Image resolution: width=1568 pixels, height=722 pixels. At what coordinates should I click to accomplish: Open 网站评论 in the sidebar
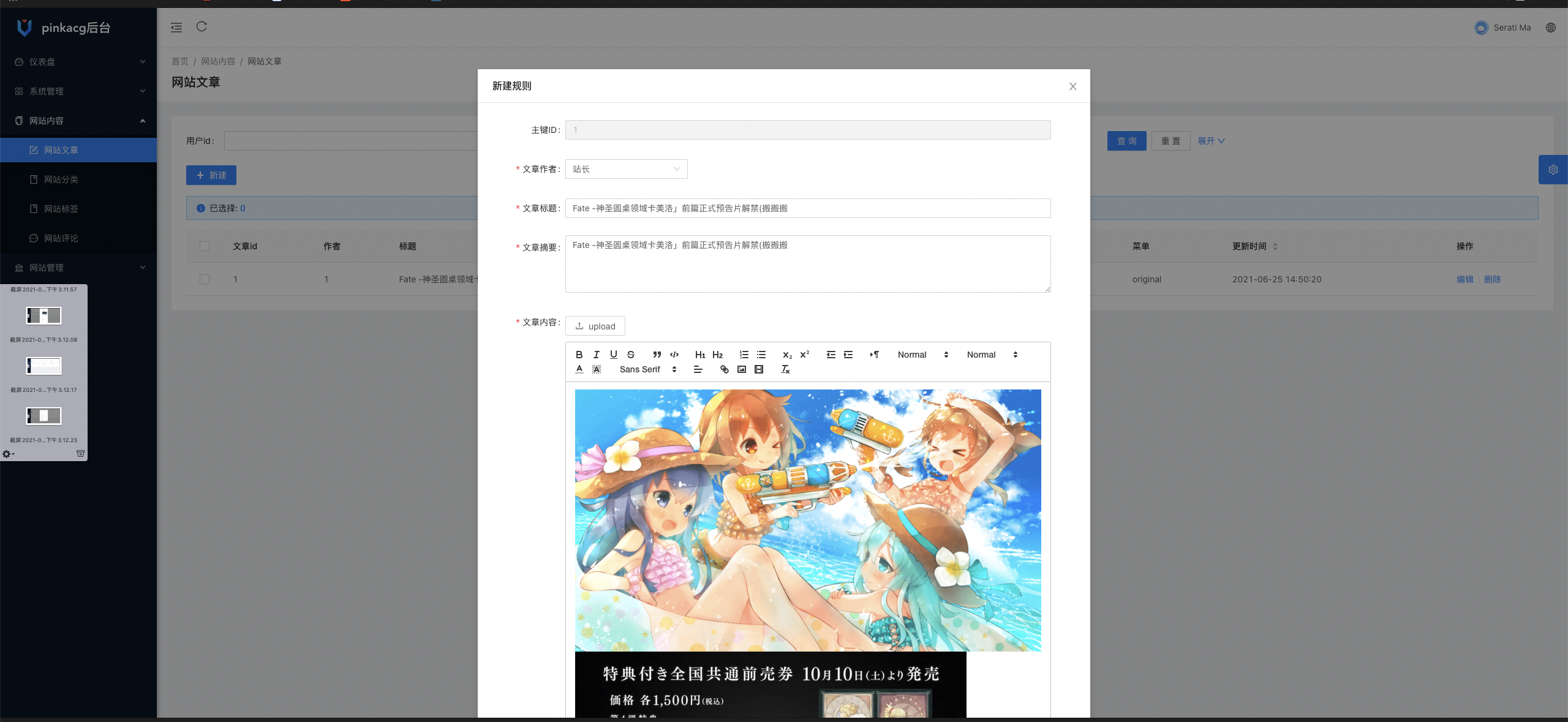click(x=61, y=238)
